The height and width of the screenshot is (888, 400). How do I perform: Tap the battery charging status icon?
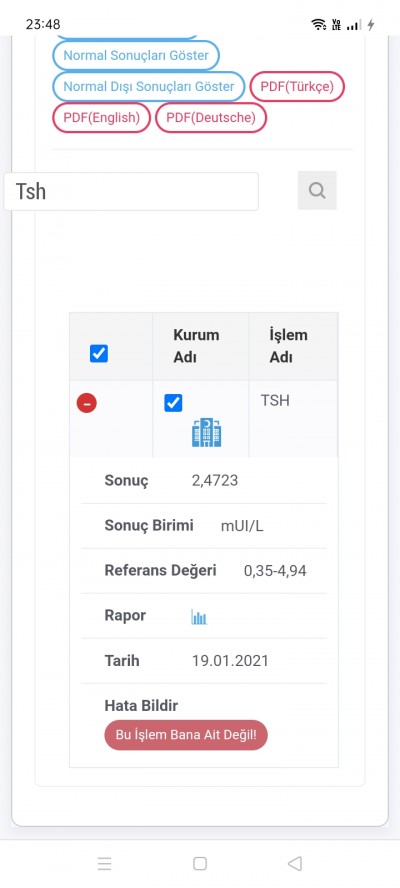coord(371,24)
